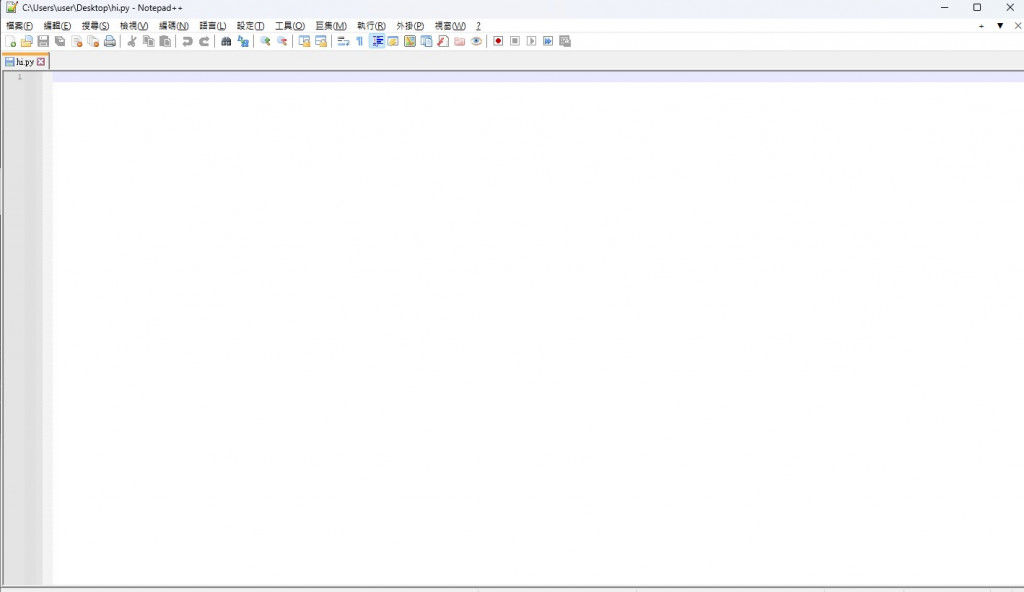Click the Paste clipboard icon
1024x592 pixels.
165,41
